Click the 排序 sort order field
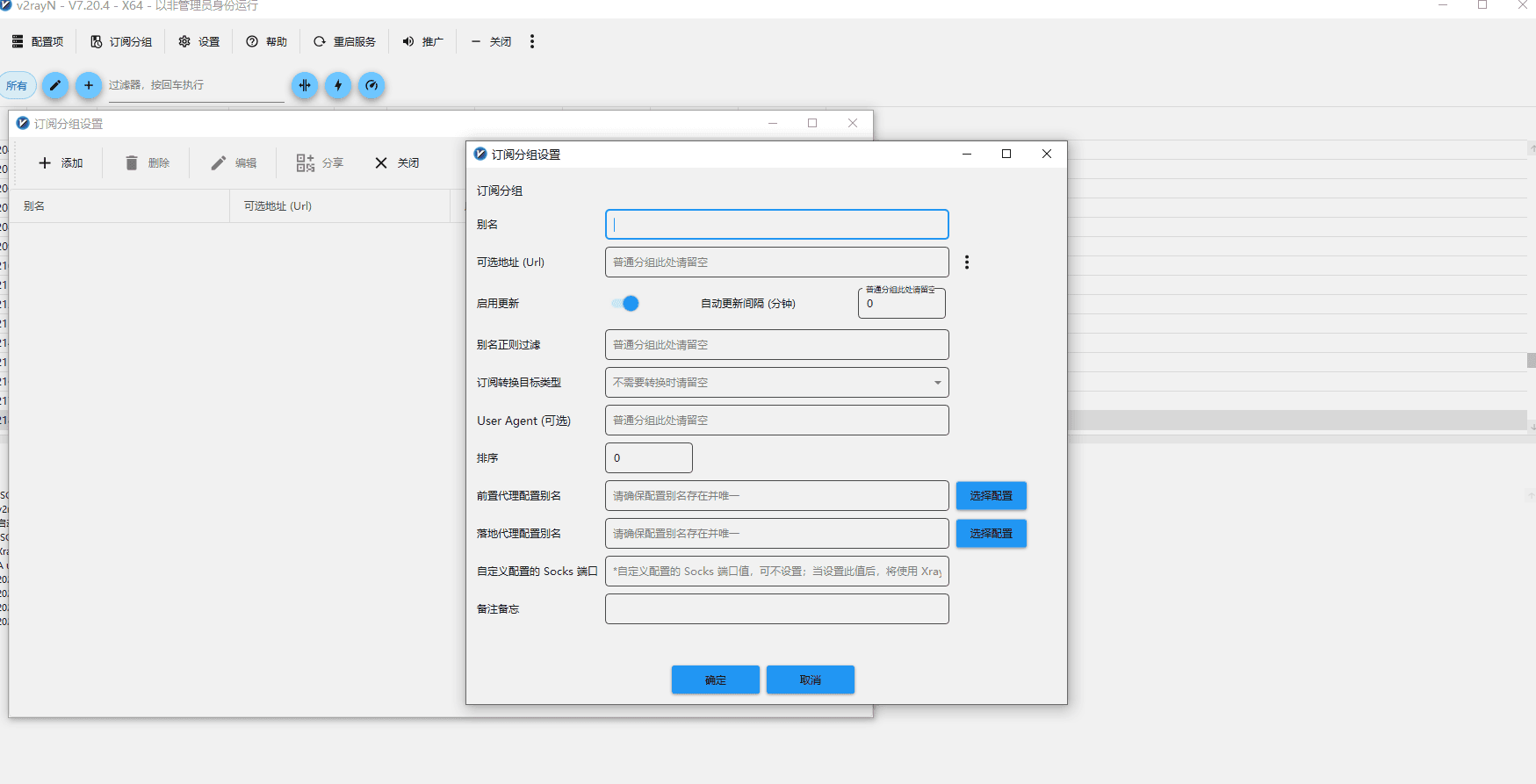Viewport: 1536px width, 784px height. coord(649,458)
